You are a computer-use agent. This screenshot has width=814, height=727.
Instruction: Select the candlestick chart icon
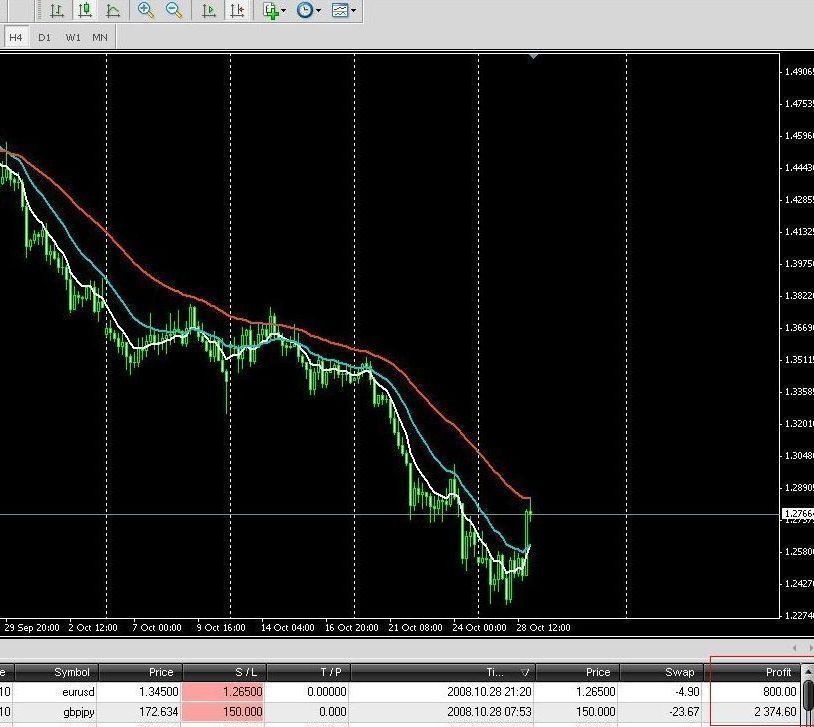[85, 11]
